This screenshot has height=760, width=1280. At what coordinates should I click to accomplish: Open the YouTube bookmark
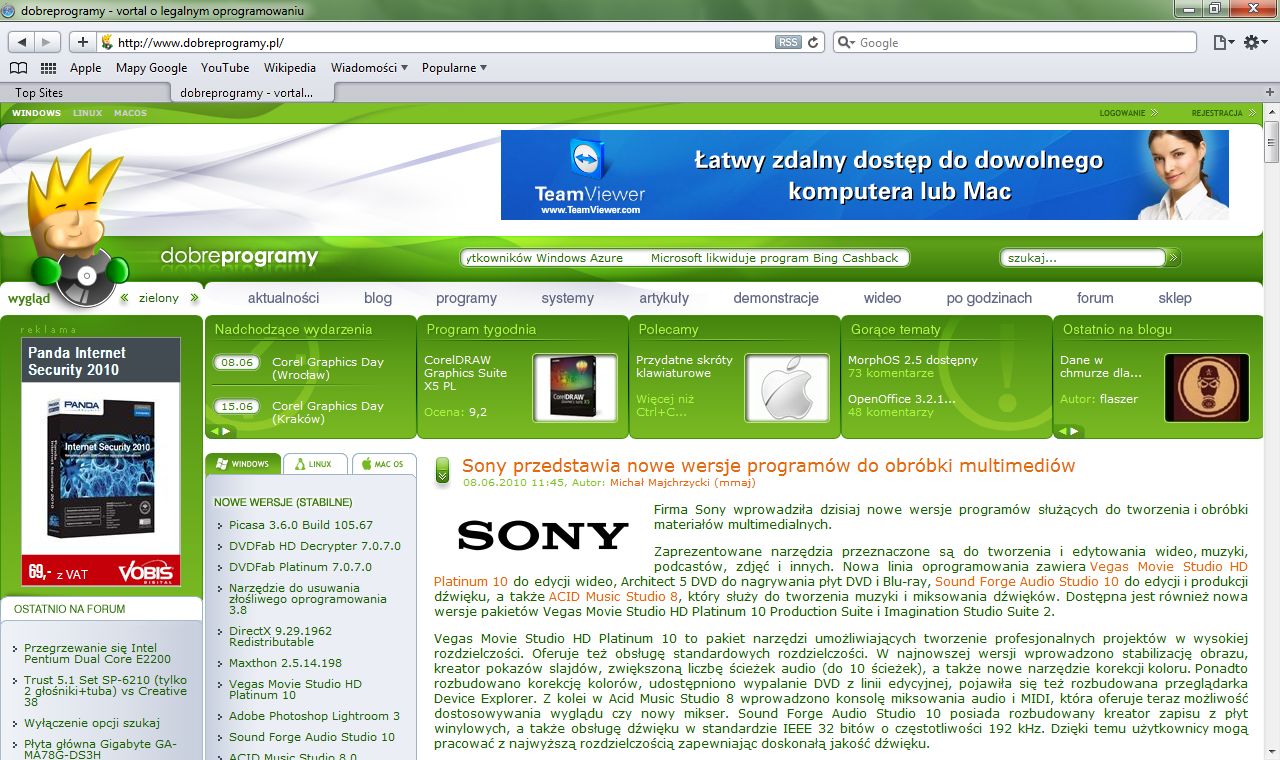225,68
